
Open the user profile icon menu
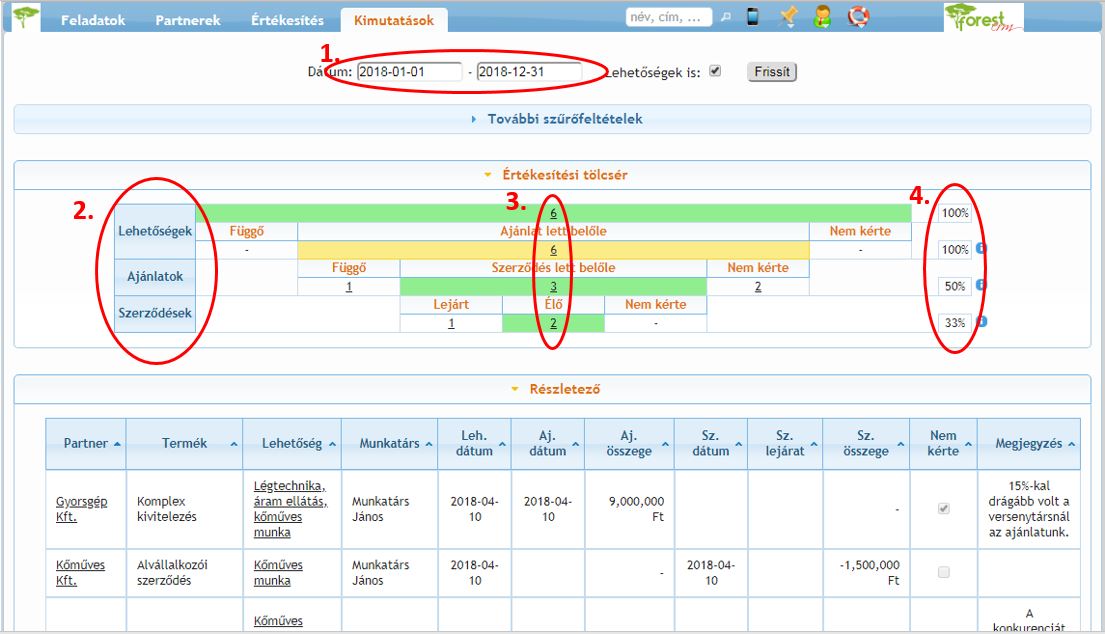[822, 17]
